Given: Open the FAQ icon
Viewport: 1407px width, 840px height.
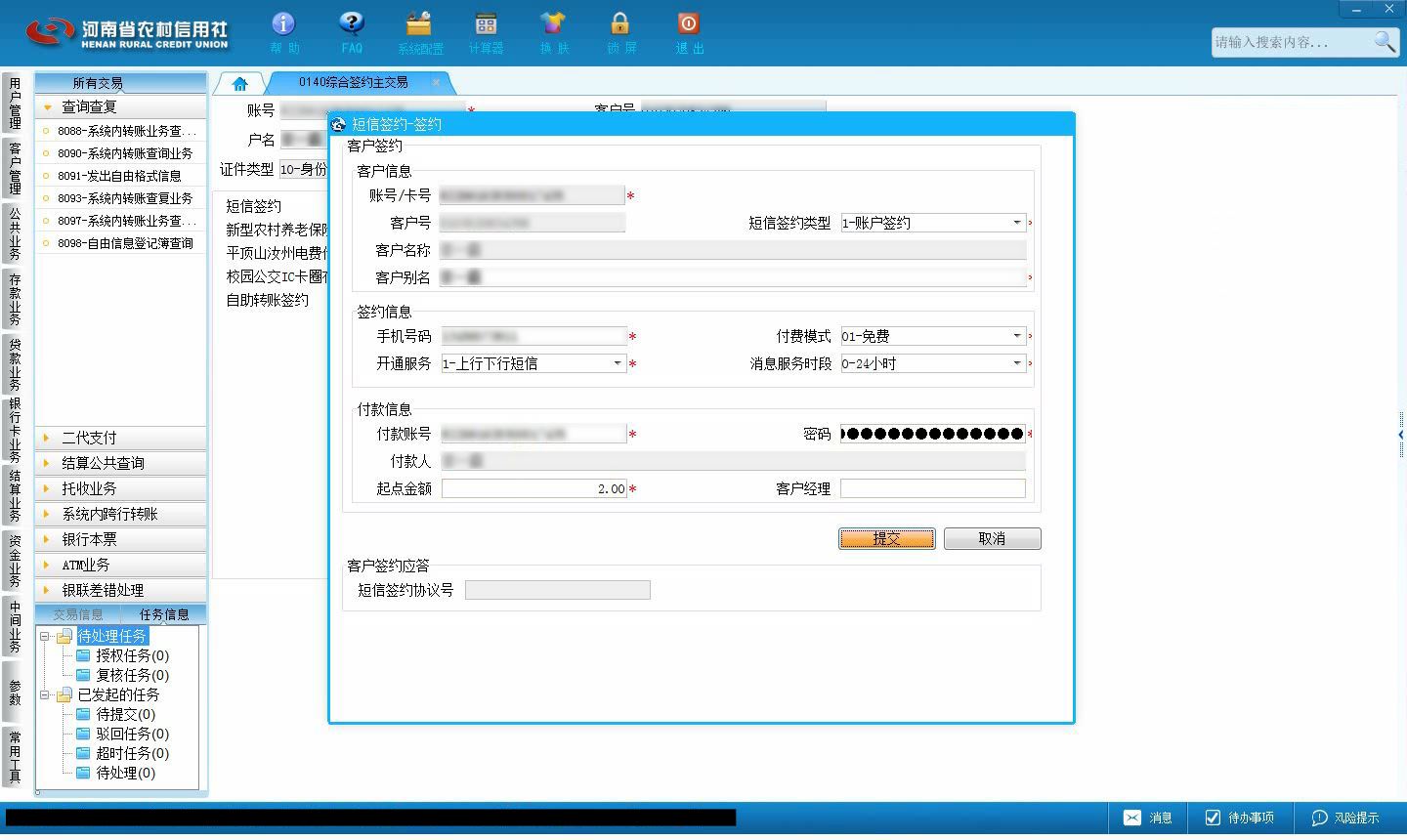Looking at the screenshot, I should [352, 32].
